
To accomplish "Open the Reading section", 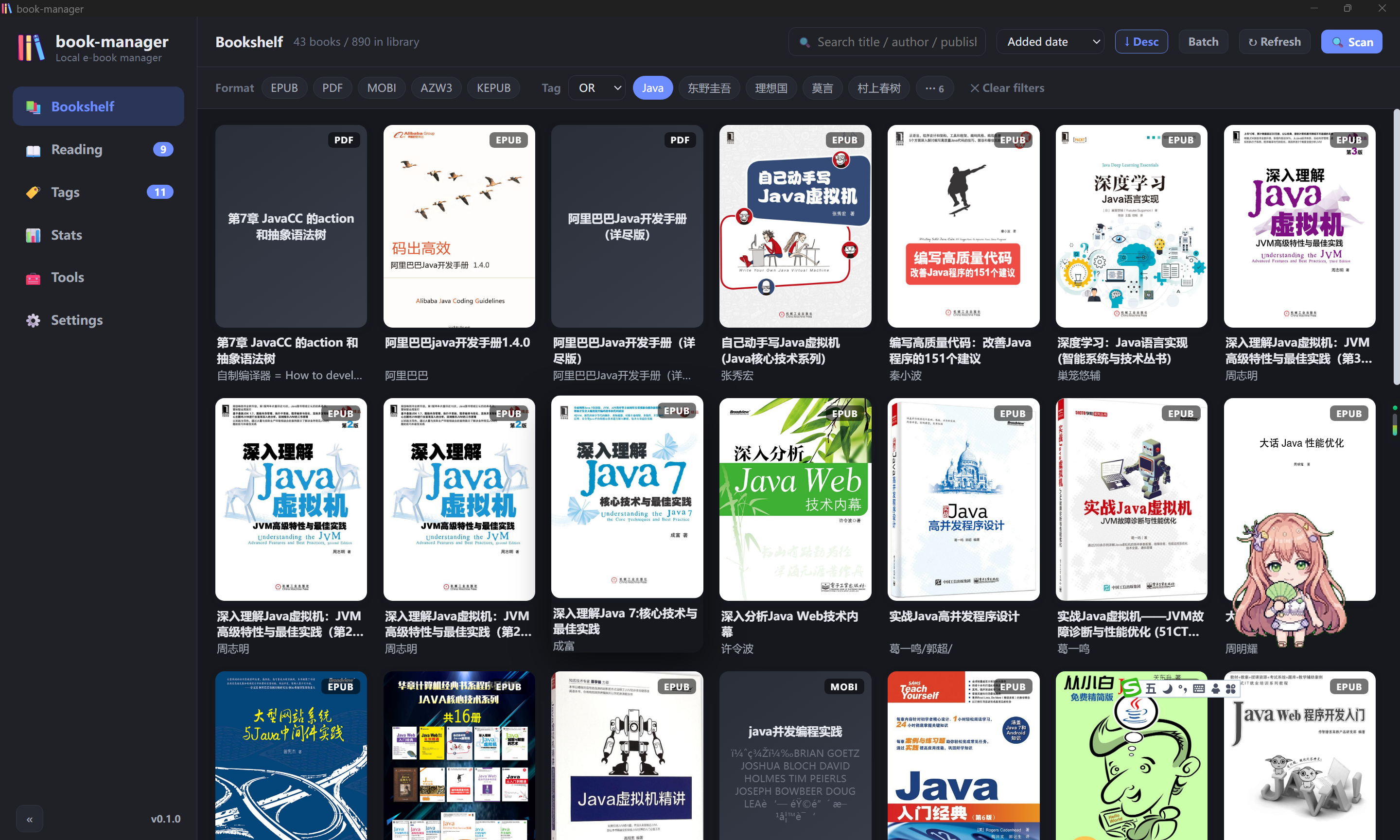I will point(98,149).
